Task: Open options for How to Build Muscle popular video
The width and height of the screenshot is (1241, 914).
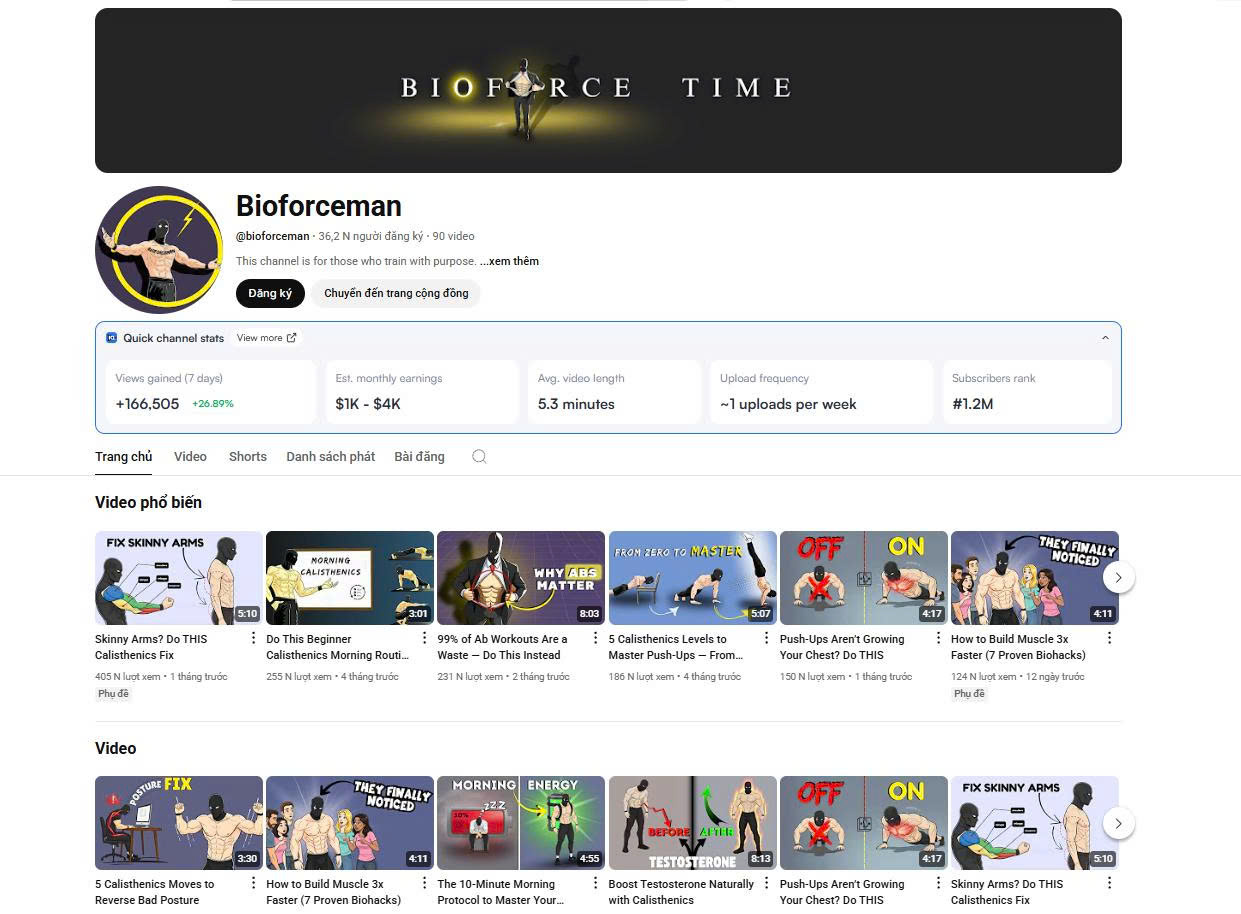Action: (x=1109, y=639)
